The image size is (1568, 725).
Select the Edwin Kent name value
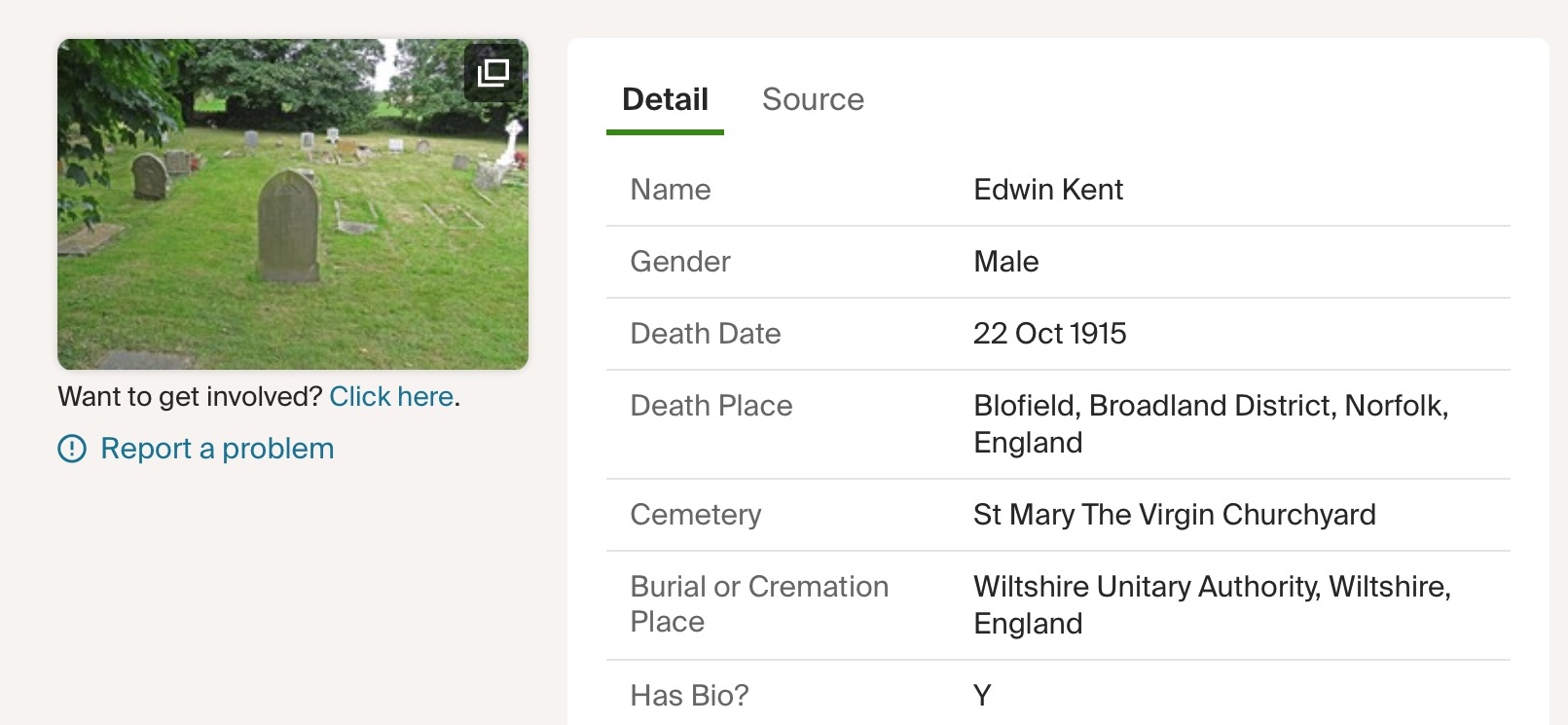[1048, 190]
